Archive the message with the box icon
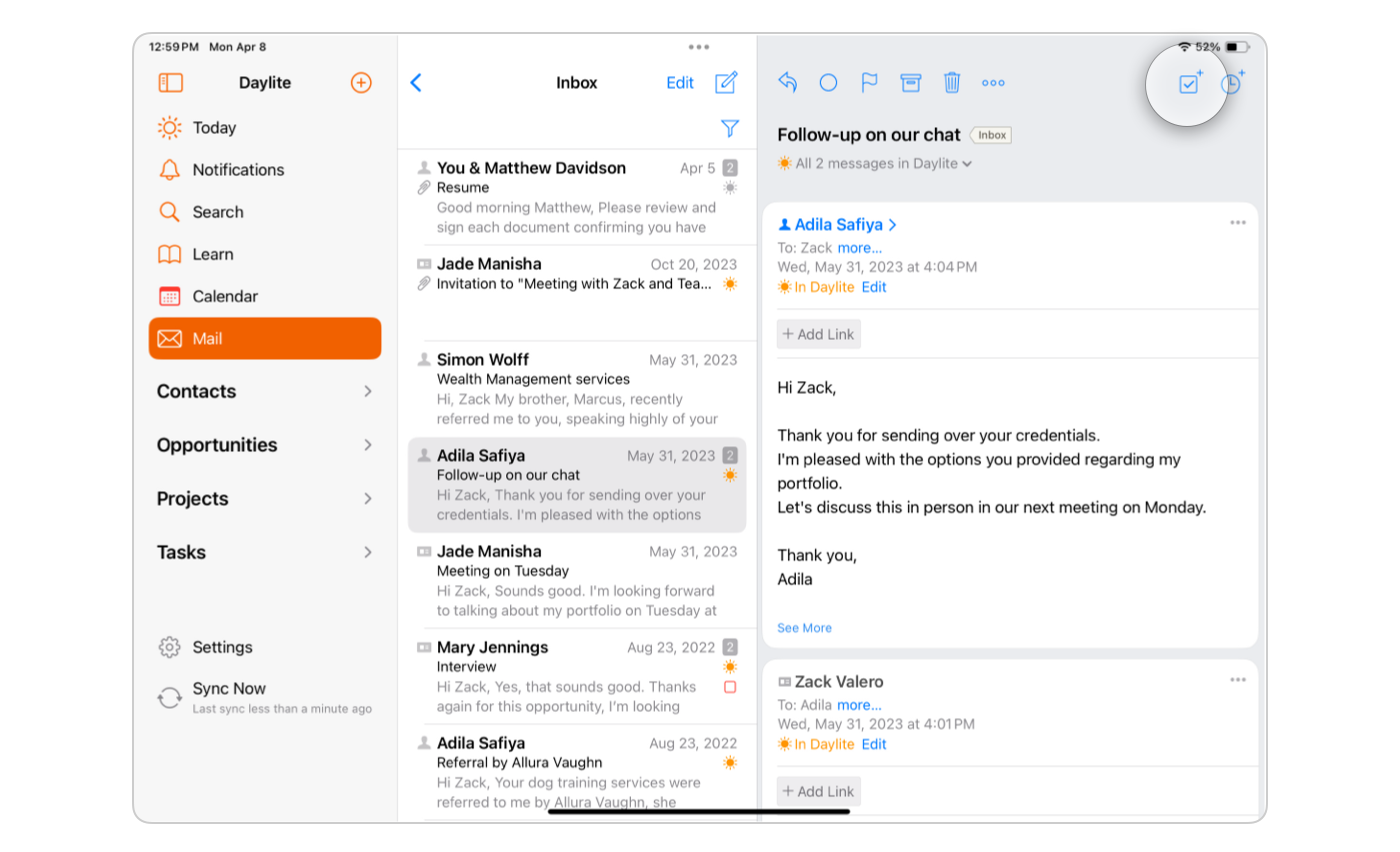 pyautogui.click(x=910, y=83)
